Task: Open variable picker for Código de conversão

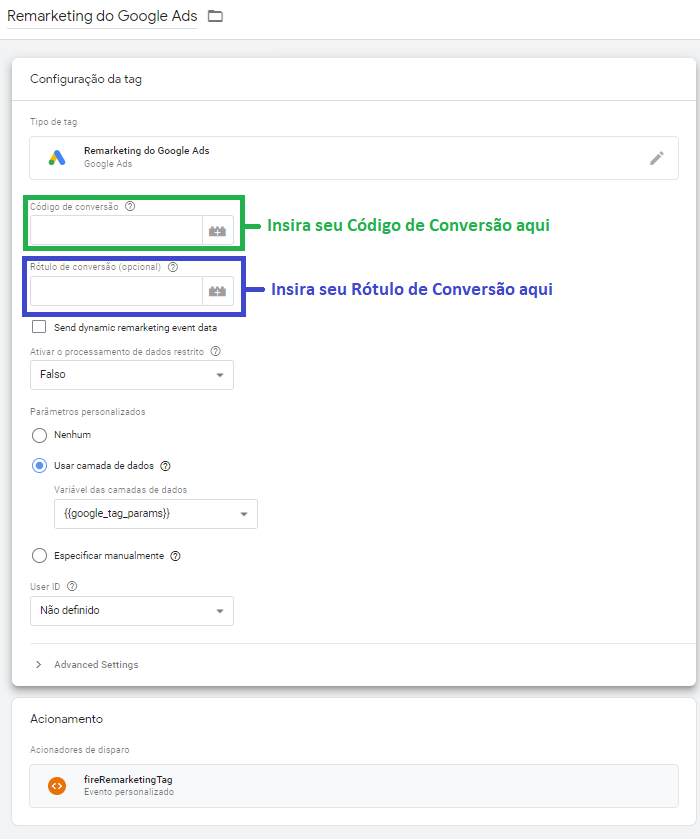Action: point(217,231)
